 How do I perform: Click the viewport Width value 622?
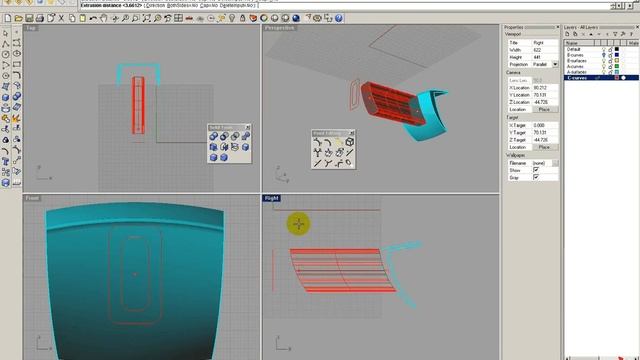tap(545, 50)
